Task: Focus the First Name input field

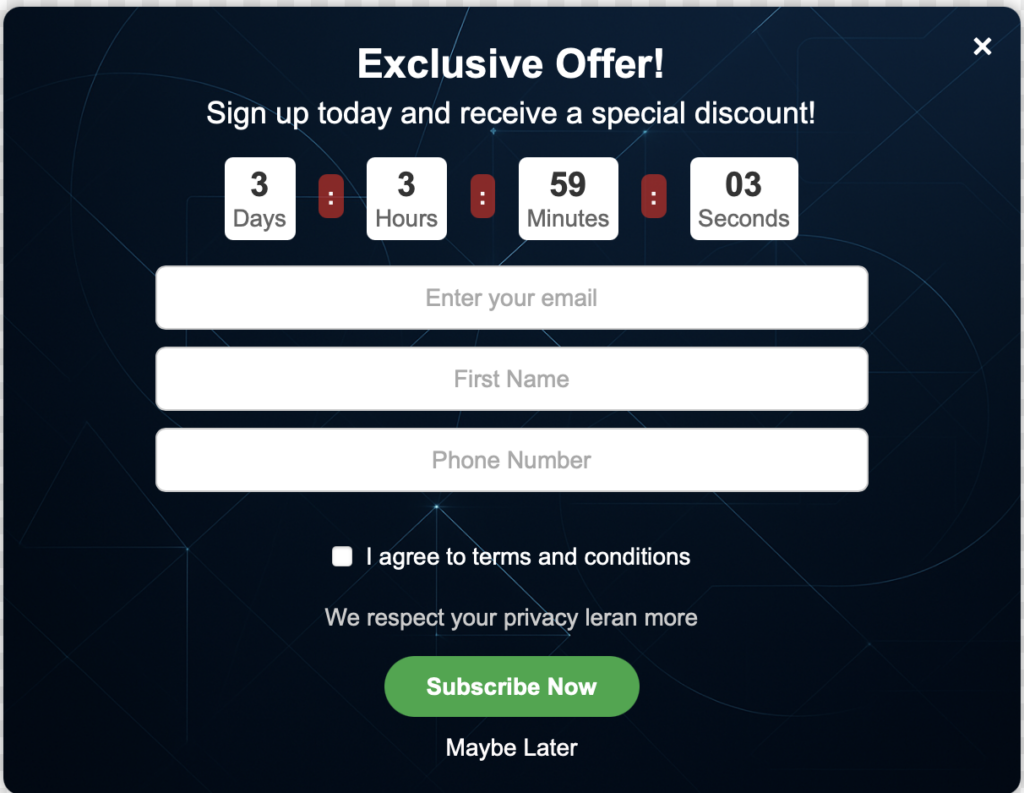Action: pos(511,379)
